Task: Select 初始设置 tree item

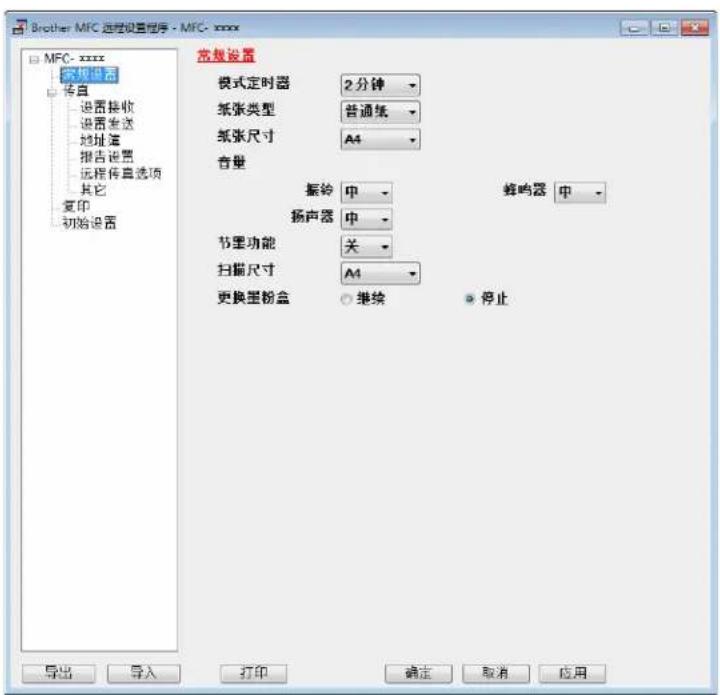Action: [90, 223]
